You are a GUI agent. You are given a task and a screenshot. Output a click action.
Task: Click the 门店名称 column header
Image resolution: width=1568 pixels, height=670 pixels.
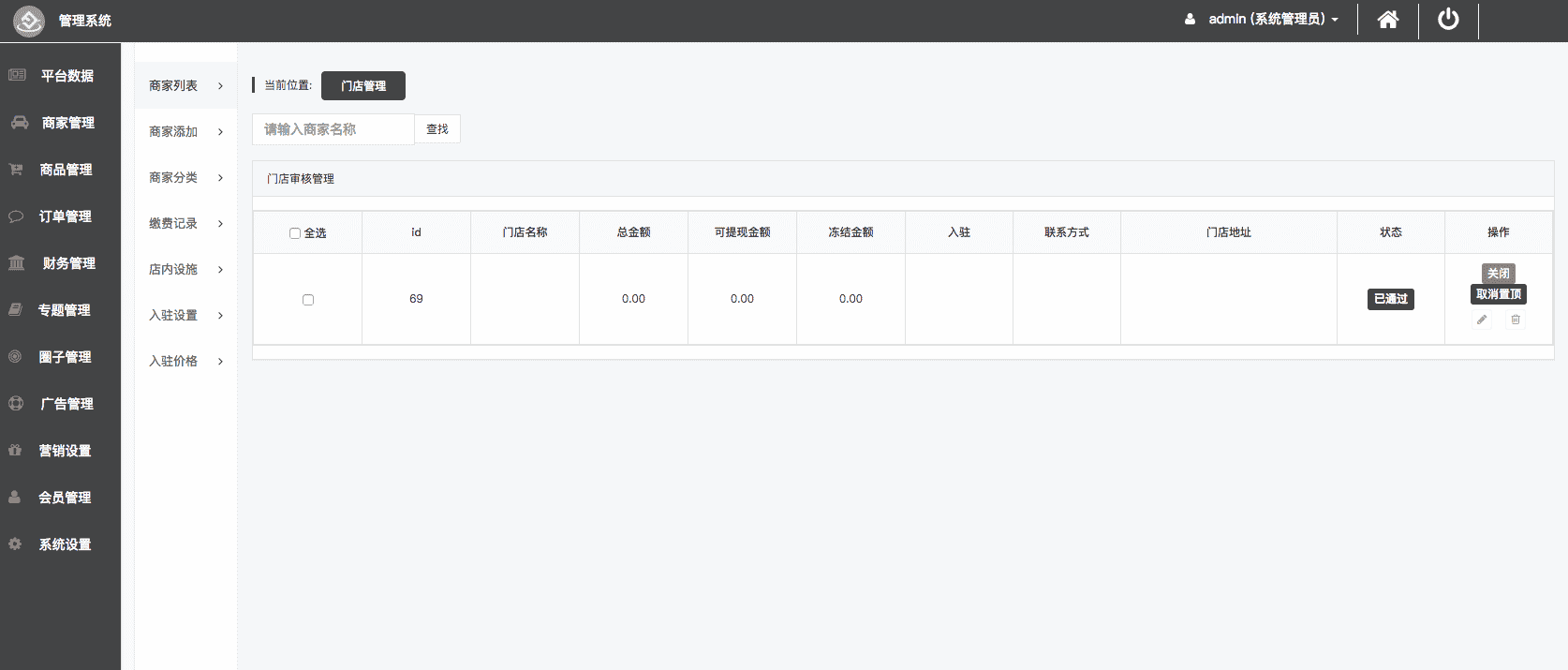pyautogui.click(x=525, y=232)
